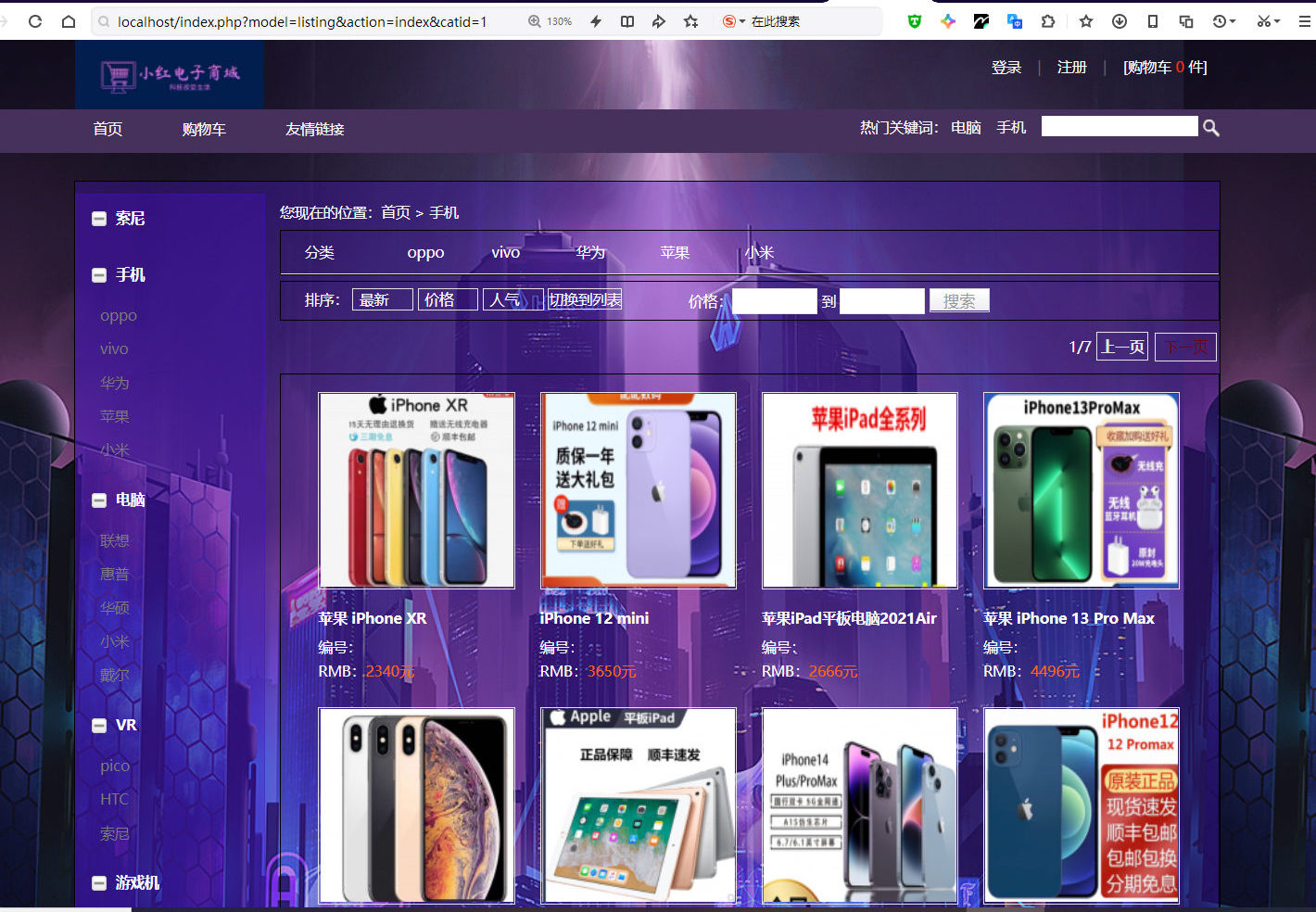The width and height of the screenshot is (1316, 912).
Task: Open the iPhone XR product thumbnail
Action: point(416,490)
